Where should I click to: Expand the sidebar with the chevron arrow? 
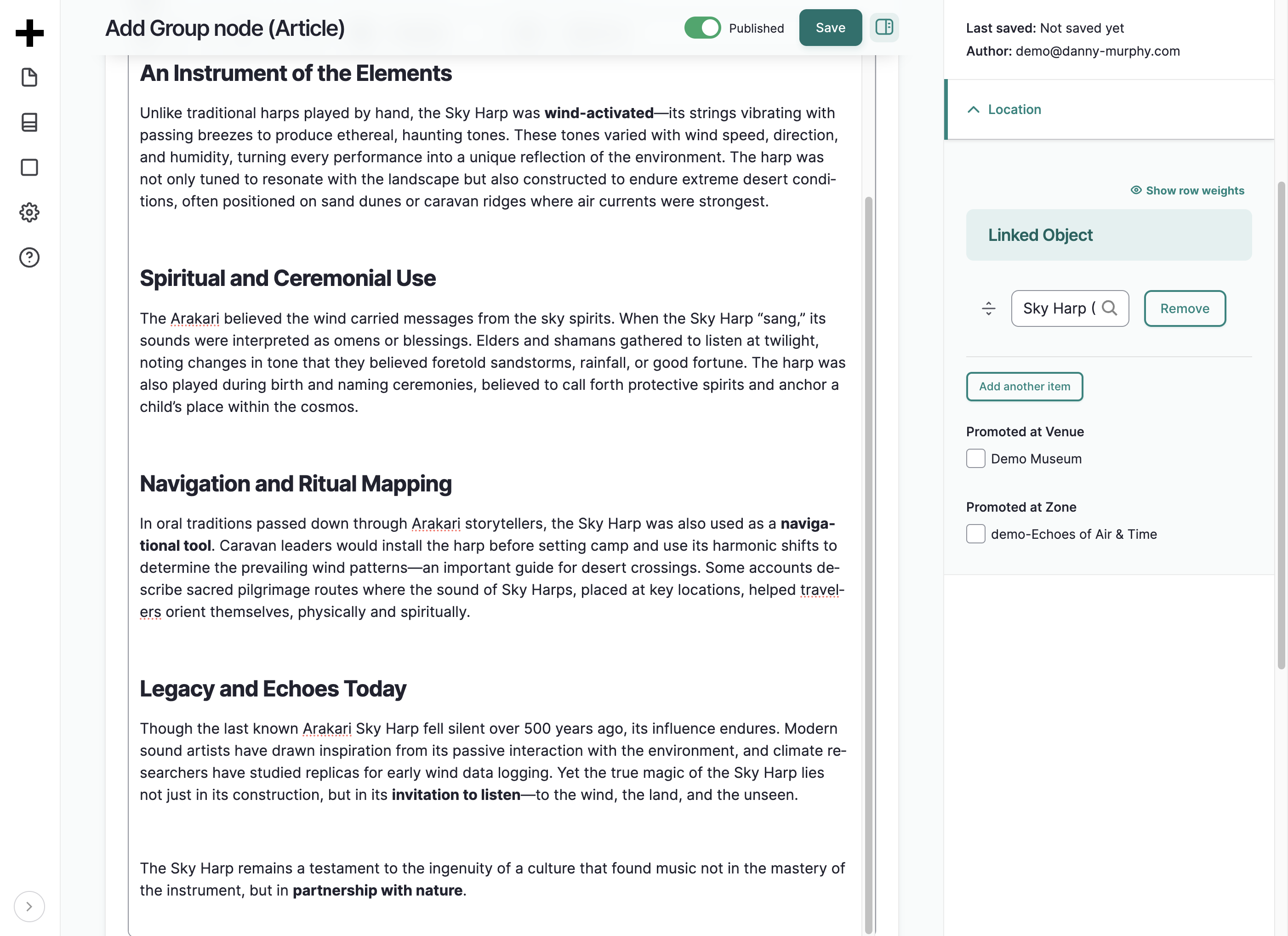pos(29,907)
